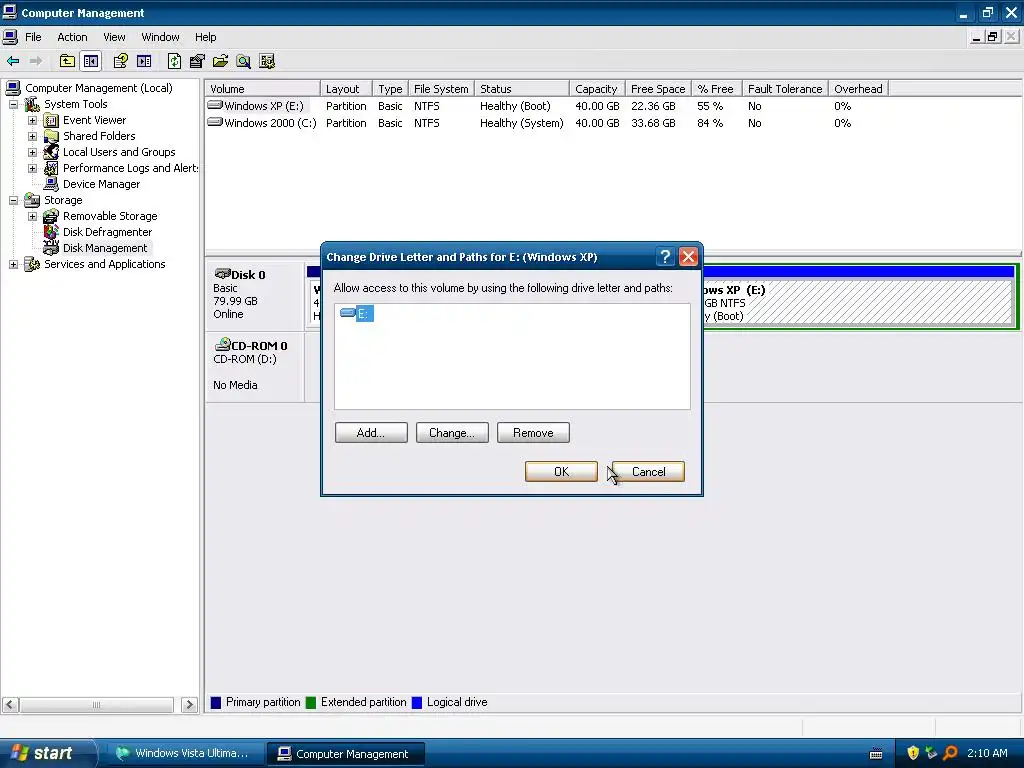Click the Open folder toolbar icon
Viewport: 1024px width, 768px height.
220,61
